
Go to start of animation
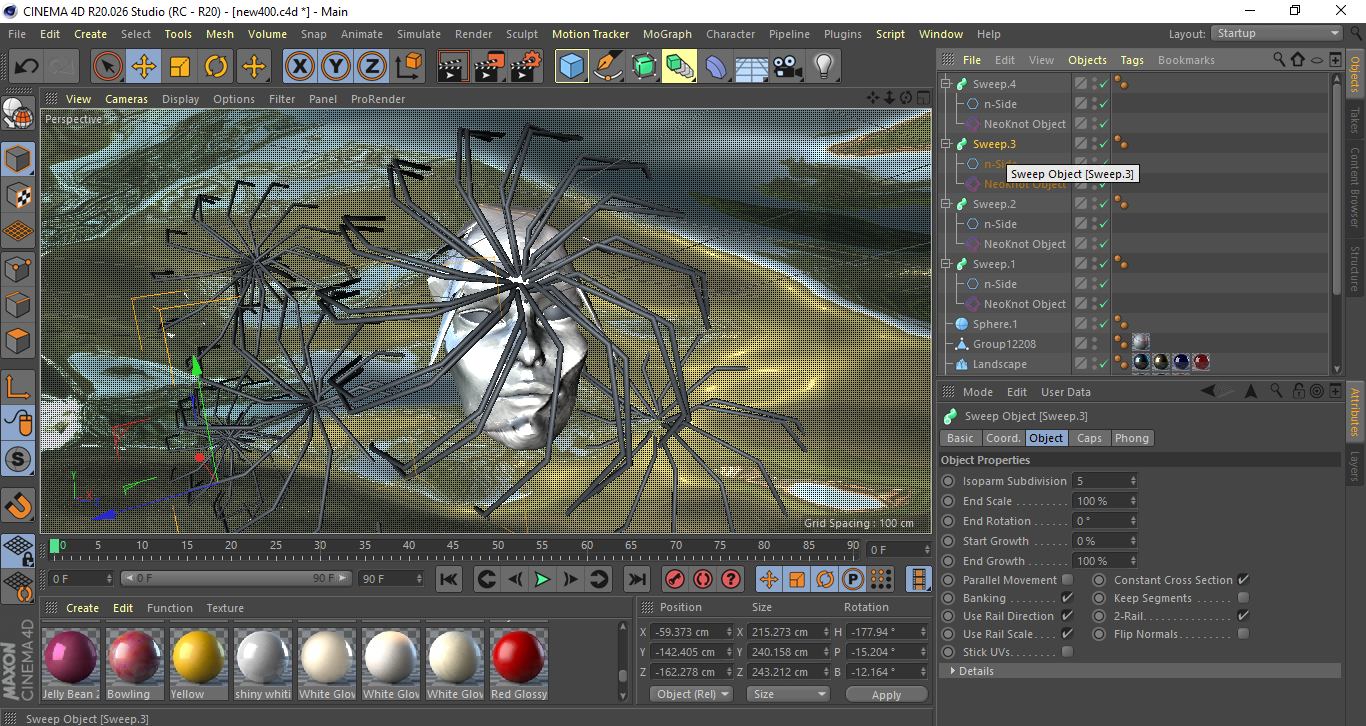coord(449,579)
